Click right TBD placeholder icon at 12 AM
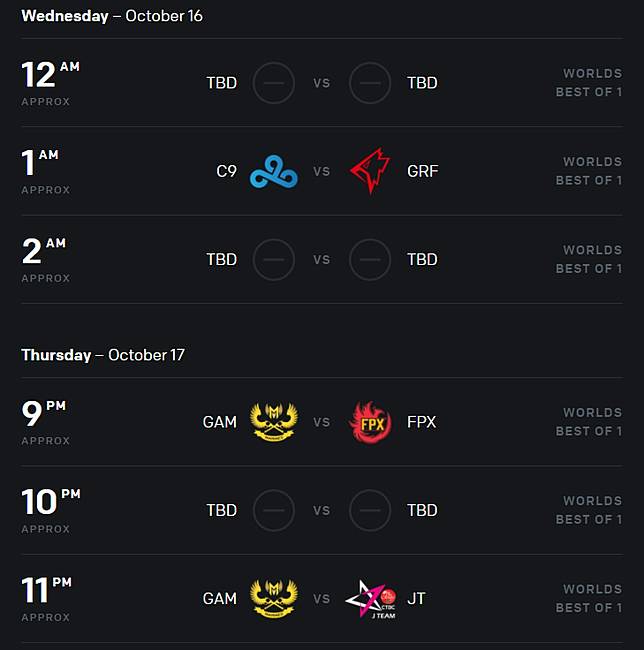The width and height of the screenshot is (644, 650). coord(370,83)
